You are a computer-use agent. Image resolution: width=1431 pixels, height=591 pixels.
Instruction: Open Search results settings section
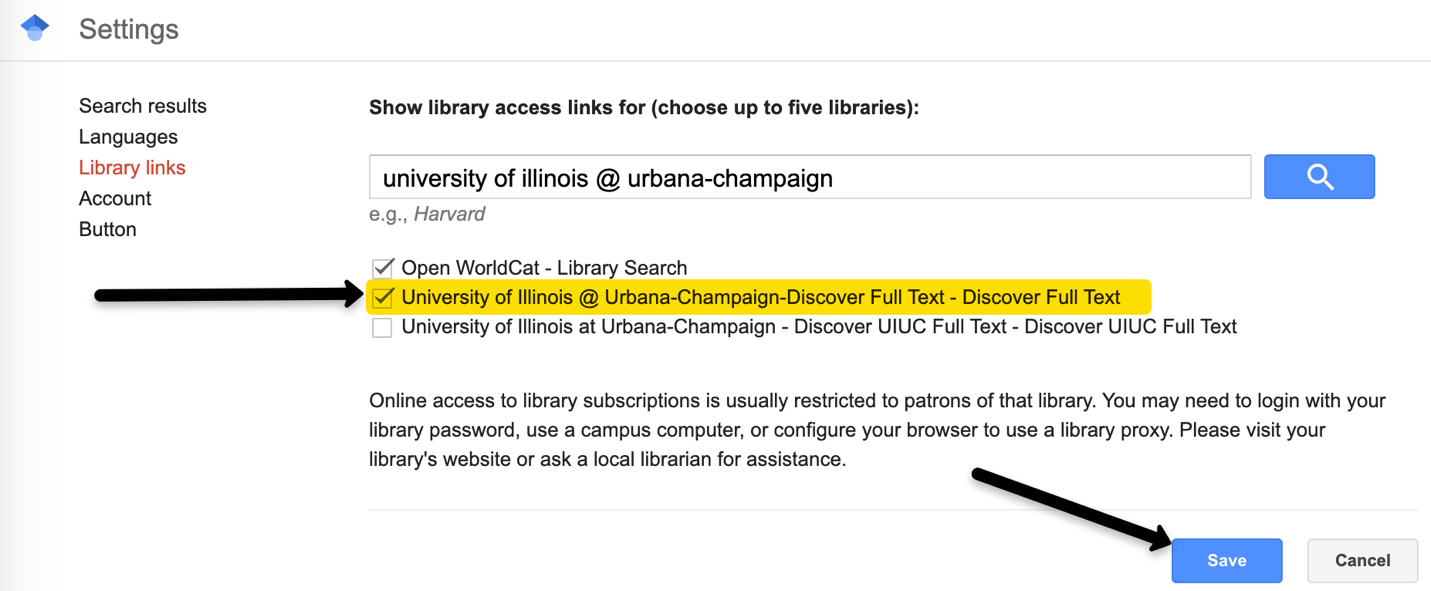(143, 106)
